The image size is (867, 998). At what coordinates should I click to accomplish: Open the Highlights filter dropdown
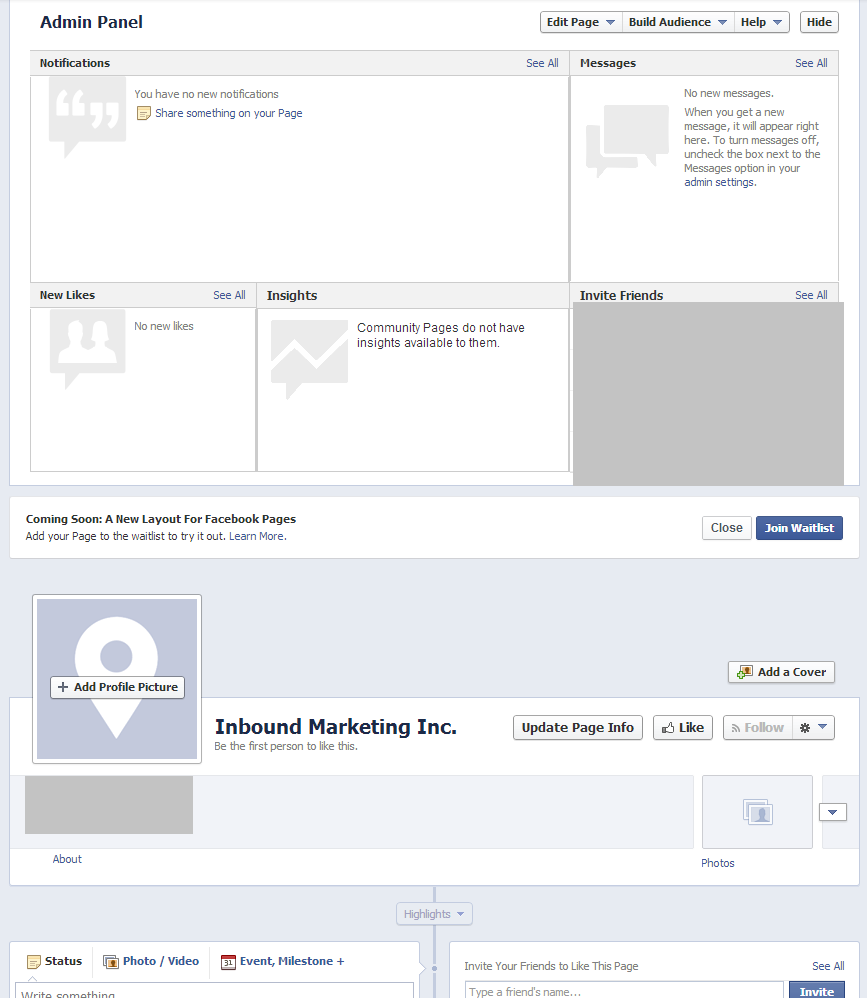point(434,914)
